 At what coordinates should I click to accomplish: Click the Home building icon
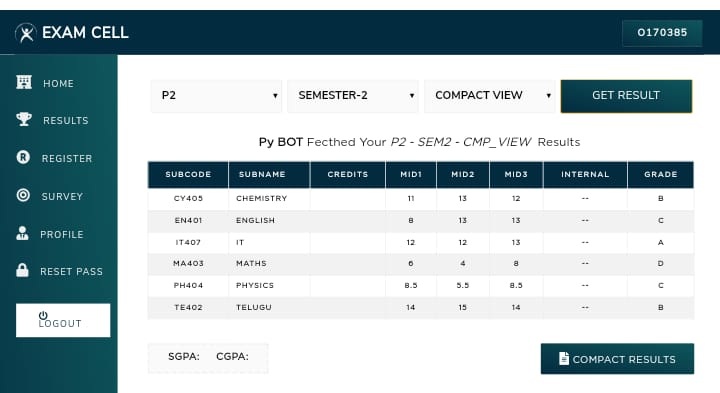point(24,82)
